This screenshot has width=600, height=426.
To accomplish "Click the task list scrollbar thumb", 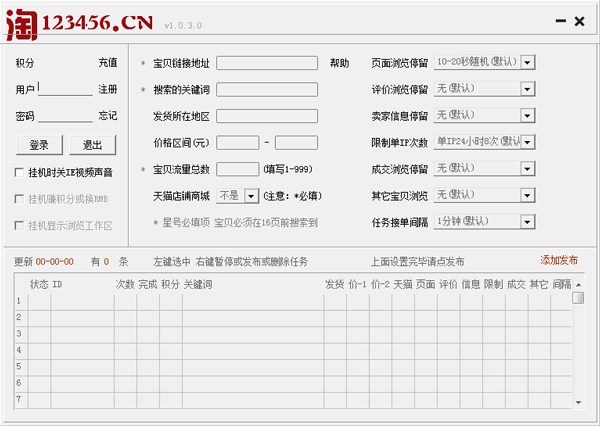I will 578,298.
